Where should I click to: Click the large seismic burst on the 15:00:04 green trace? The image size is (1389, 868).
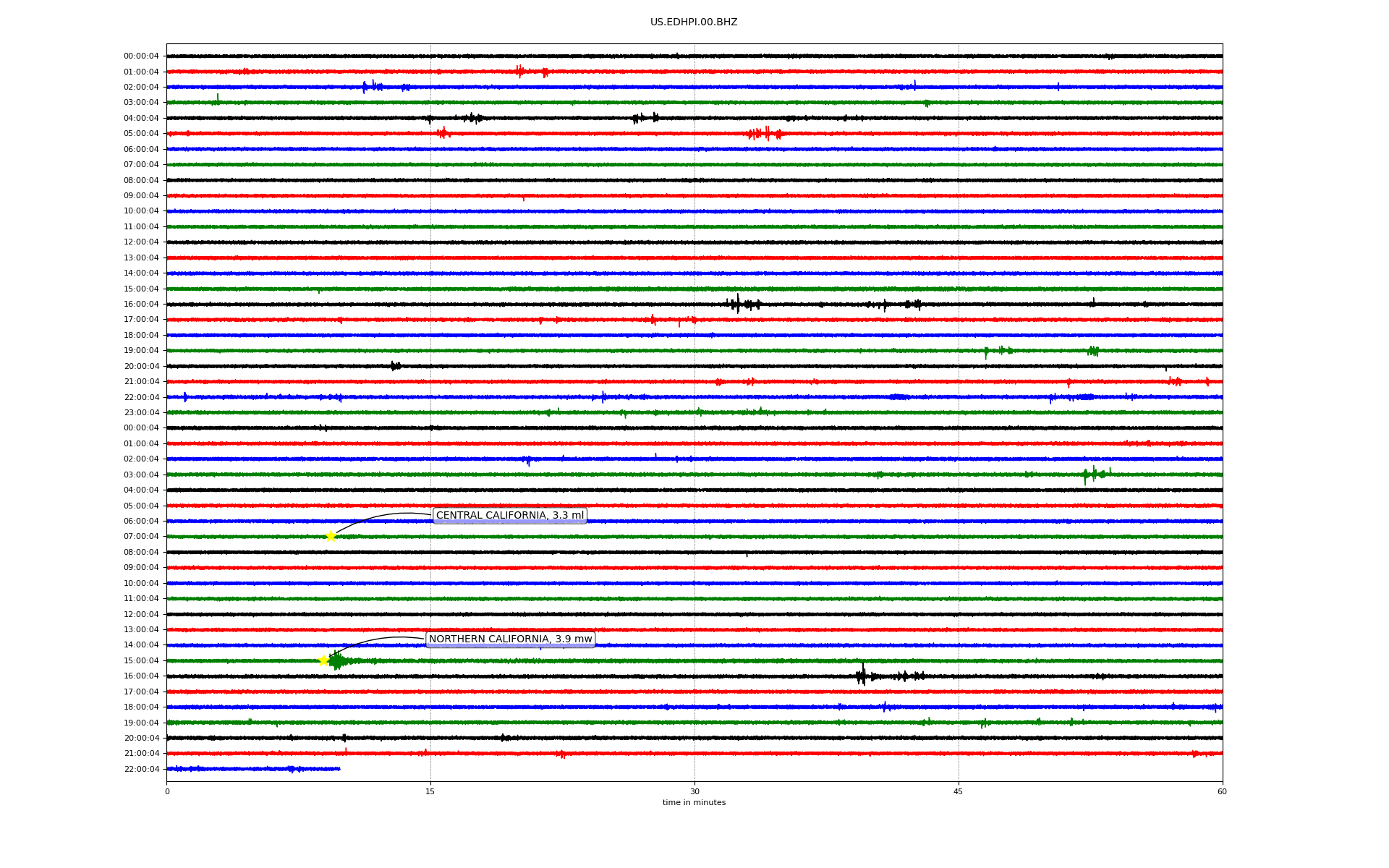[x=337, y=660]
